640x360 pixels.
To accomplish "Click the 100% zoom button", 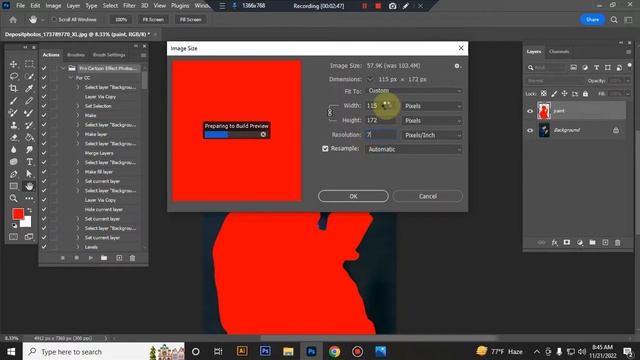I will coord(121,20).
